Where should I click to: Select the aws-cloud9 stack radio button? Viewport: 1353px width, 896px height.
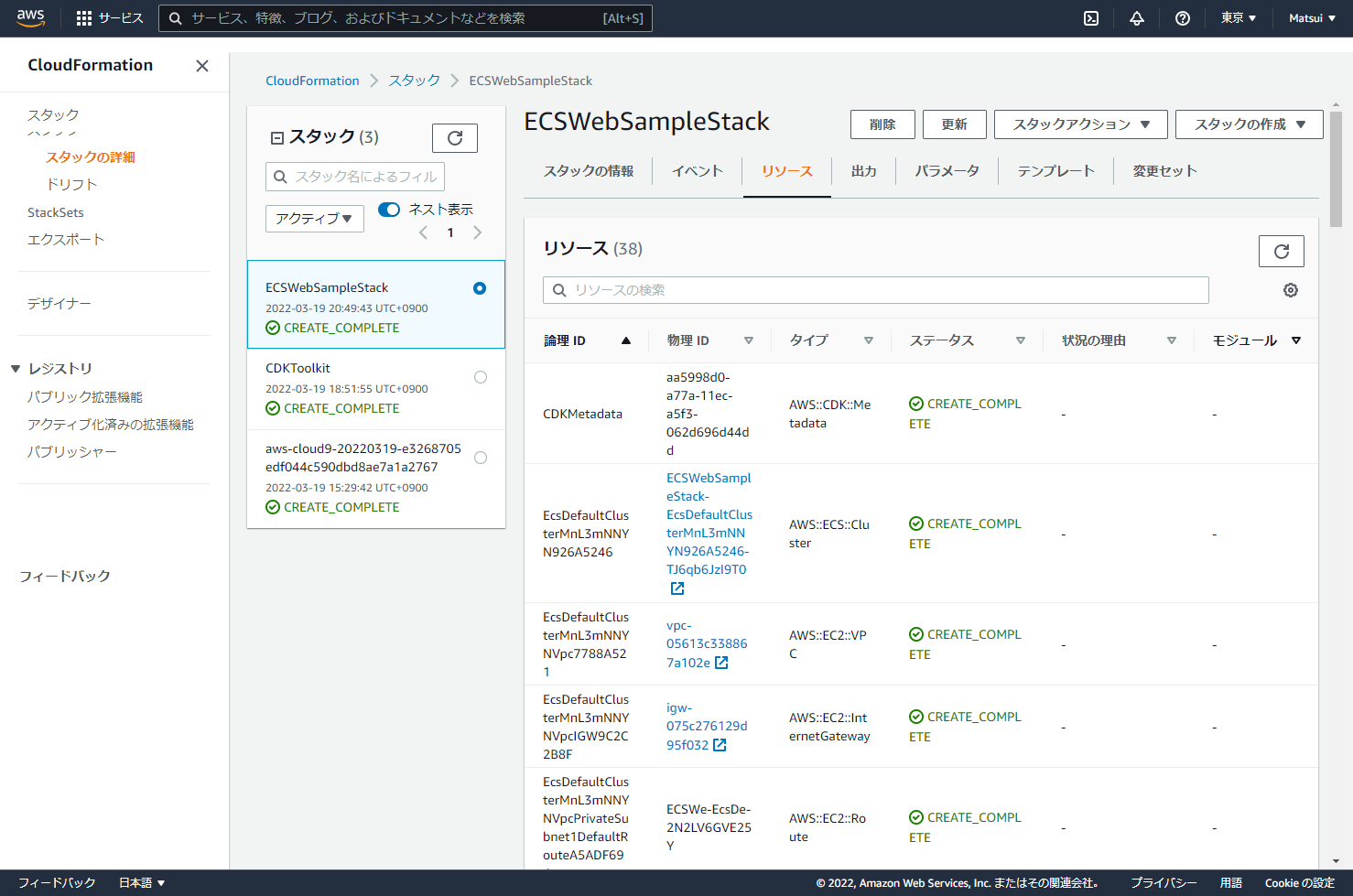(x=481, y=458)
